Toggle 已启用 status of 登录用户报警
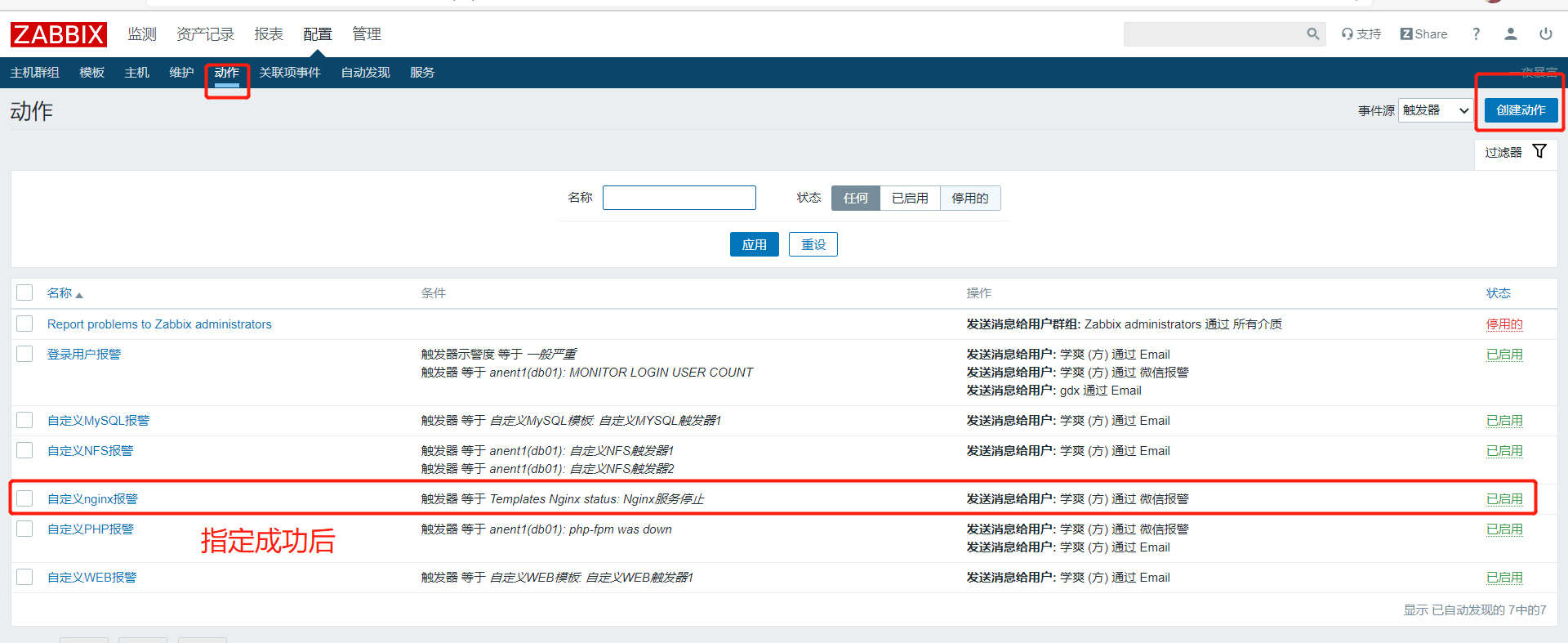Viewport: 1568px width, 643px height. point(1504,355)
